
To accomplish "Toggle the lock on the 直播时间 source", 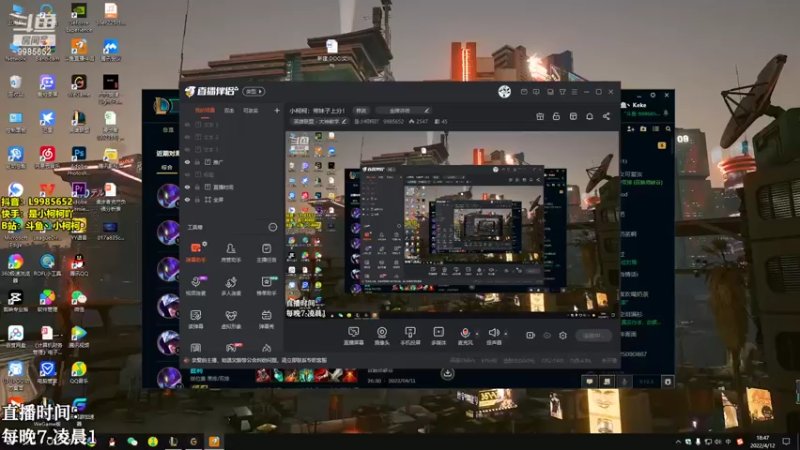I will [x=197, y=187].
